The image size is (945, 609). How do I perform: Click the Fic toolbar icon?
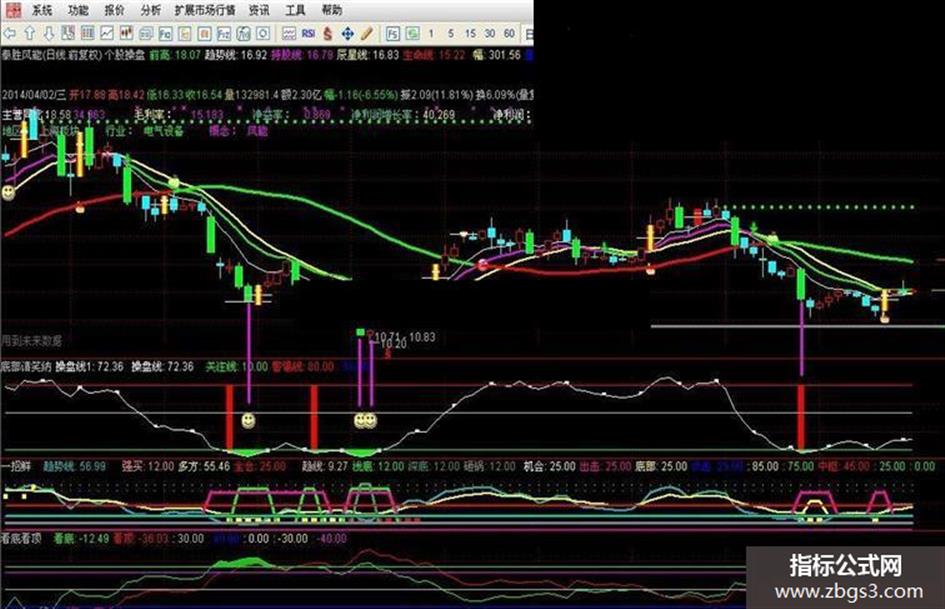165,34
